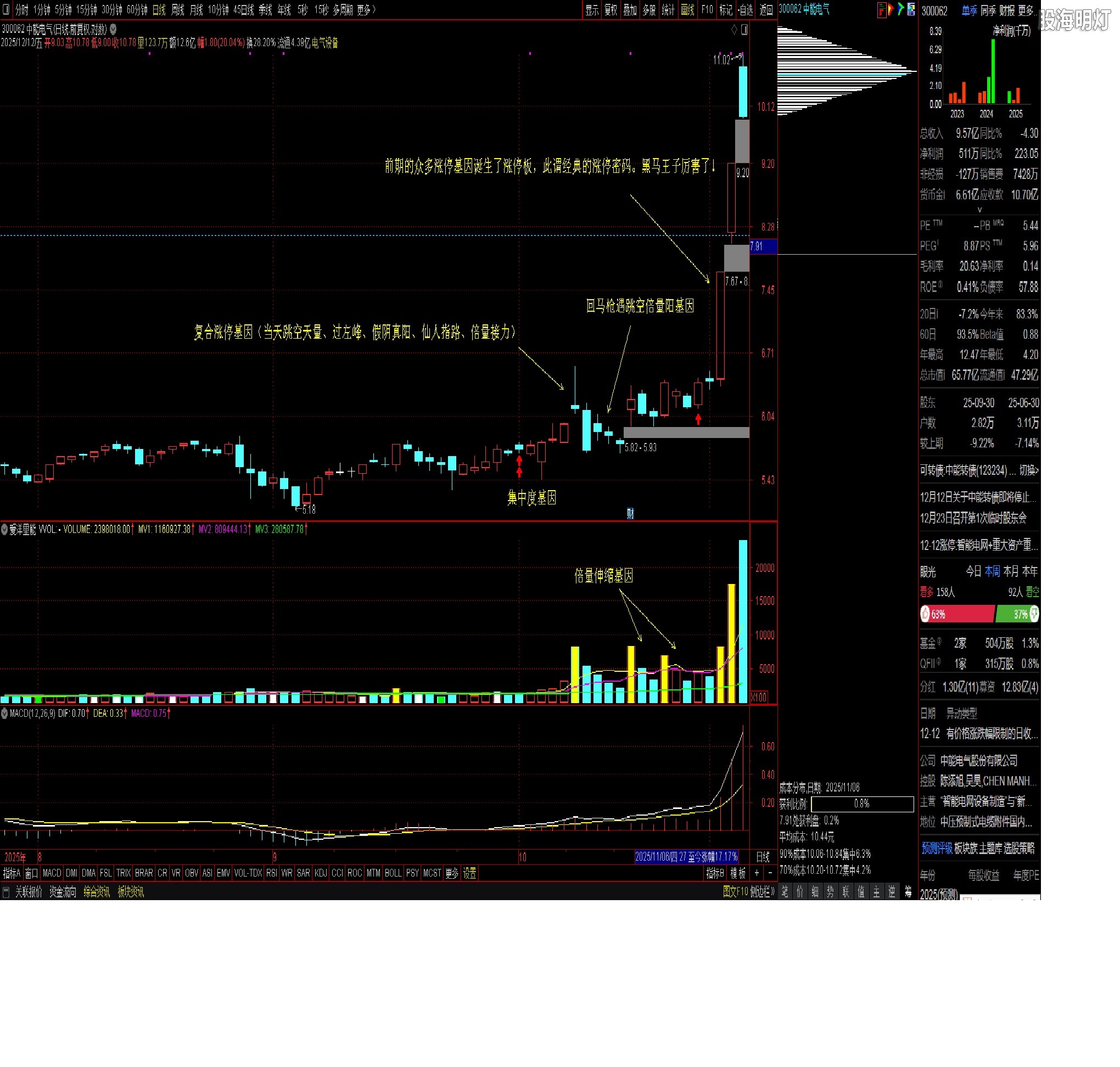Click the maximize chart icon beside diamond
Image resolution: width=1120 pixels, height=1067 pixels.
pyautogui.click(x=744, y=29)
